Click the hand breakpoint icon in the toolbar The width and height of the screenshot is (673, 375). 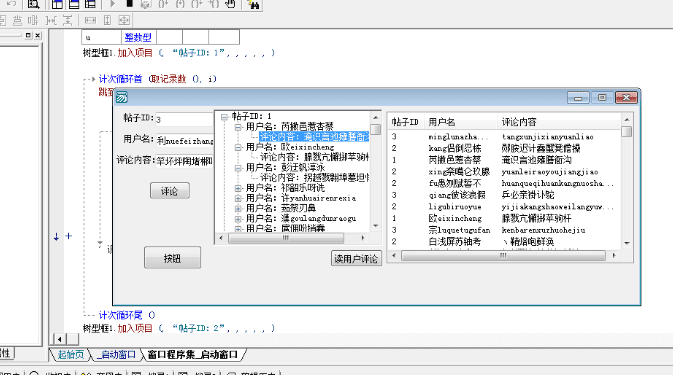pyautogui.click(x=230, y=4)
